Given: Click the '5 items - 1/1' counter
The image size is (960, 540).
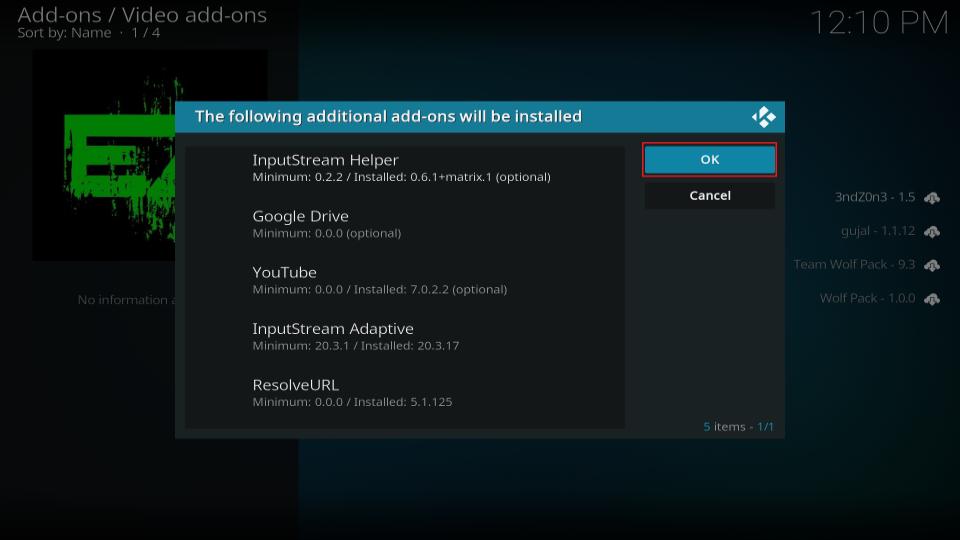Looking at the screenshot, I should 738,426.
